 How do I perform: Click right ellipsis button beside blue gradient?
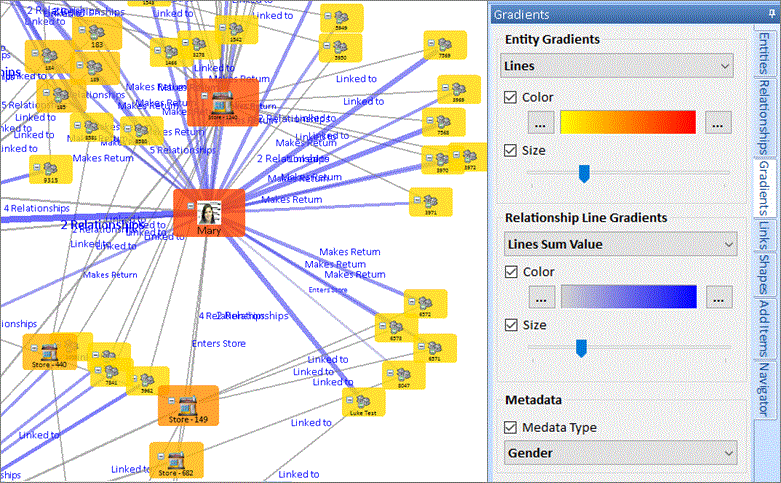[718, 297]
